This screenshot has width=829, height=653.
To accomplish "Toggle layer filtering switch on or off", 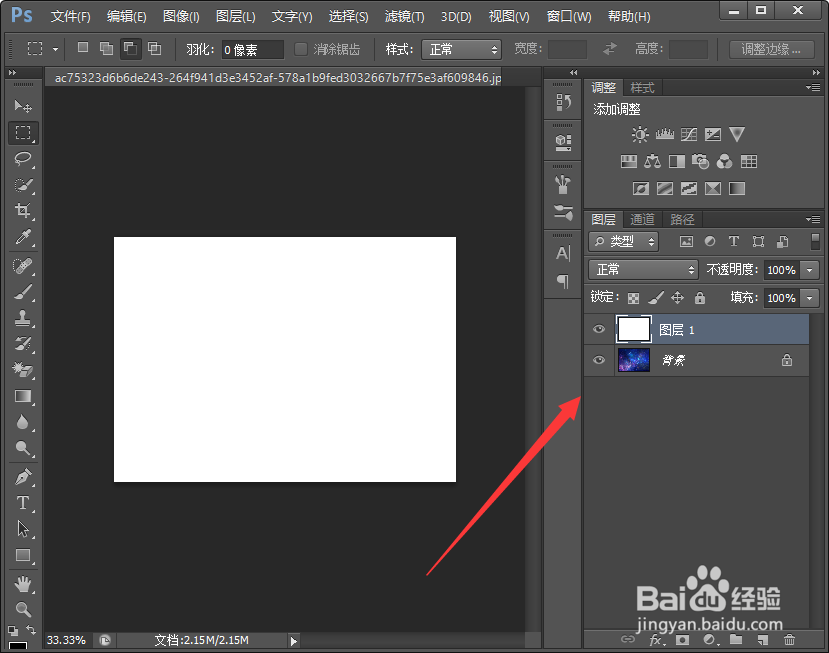I will (815, 241).
